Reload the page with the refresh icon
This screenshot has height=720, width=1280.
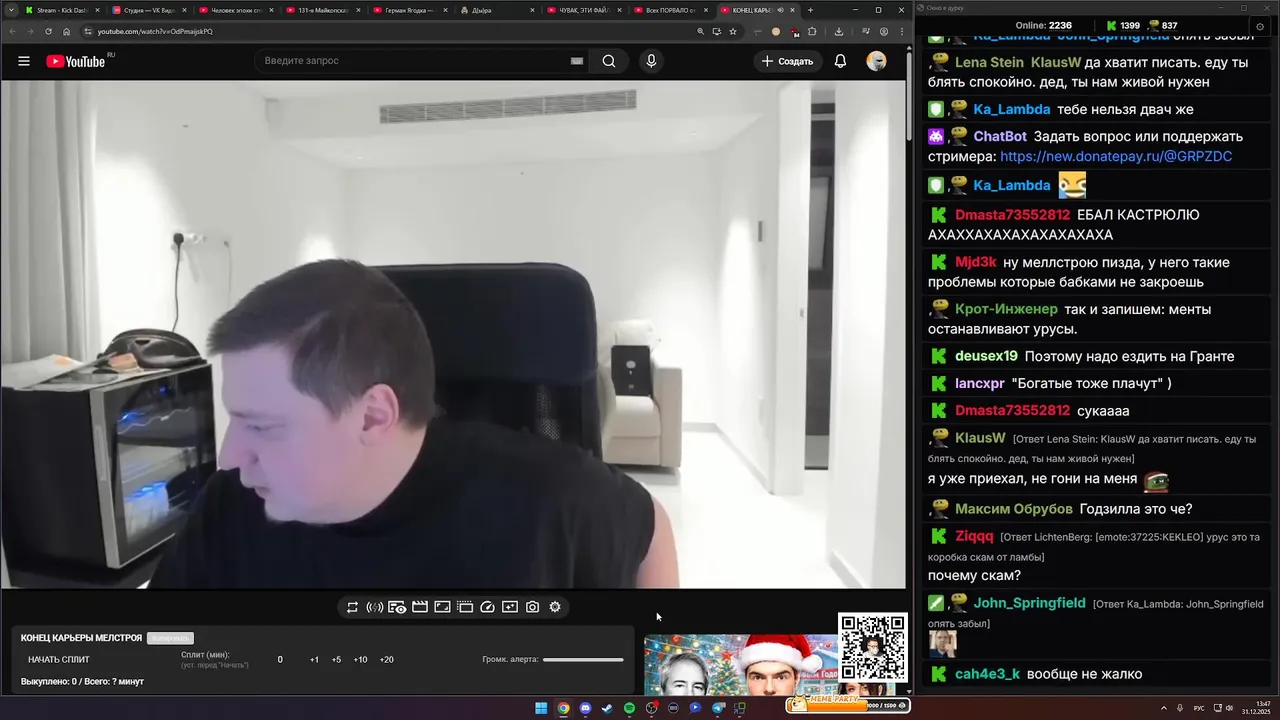48,31
